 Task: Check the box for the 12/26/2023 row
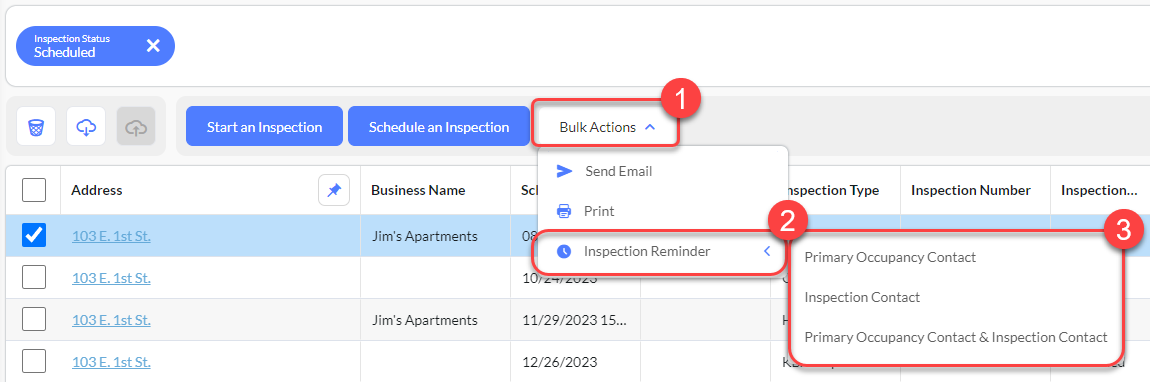34,361
